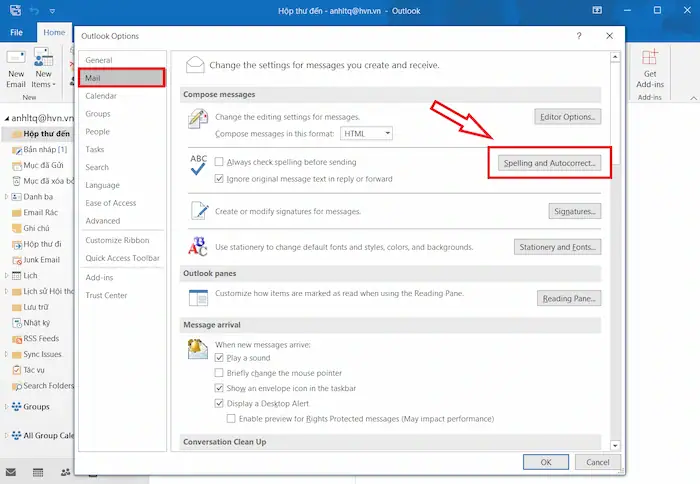Collapse the ribbon with the chevron
This screenshot has width=700, height=484.
pos(693,98)
